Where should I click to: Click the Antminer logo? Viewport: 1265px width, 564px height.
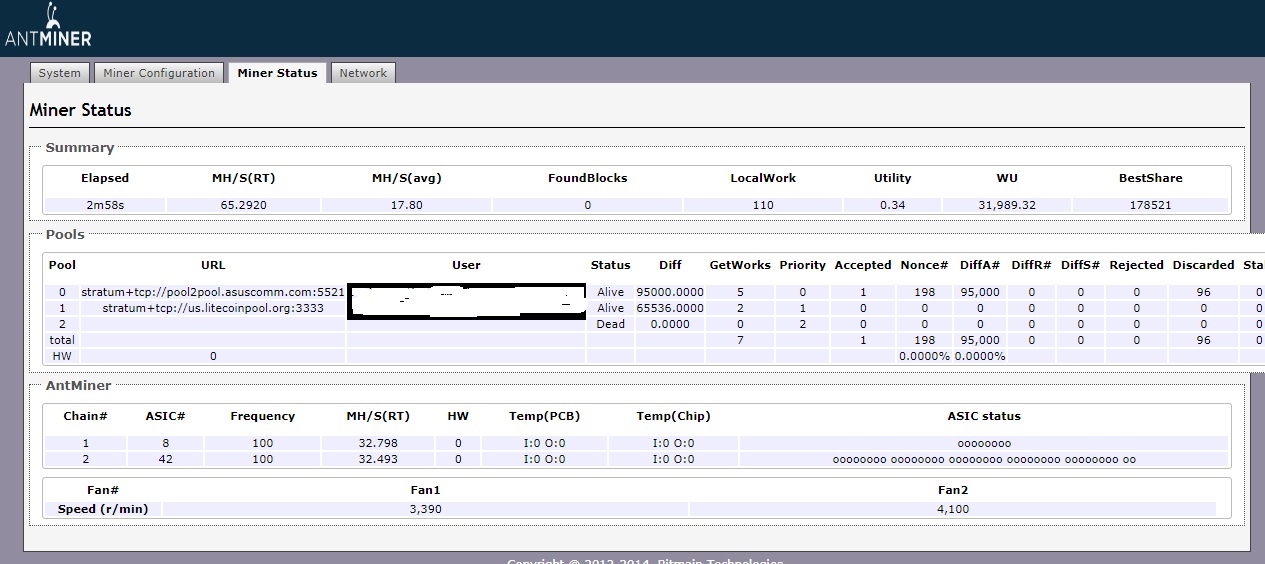tap(48, 25)
